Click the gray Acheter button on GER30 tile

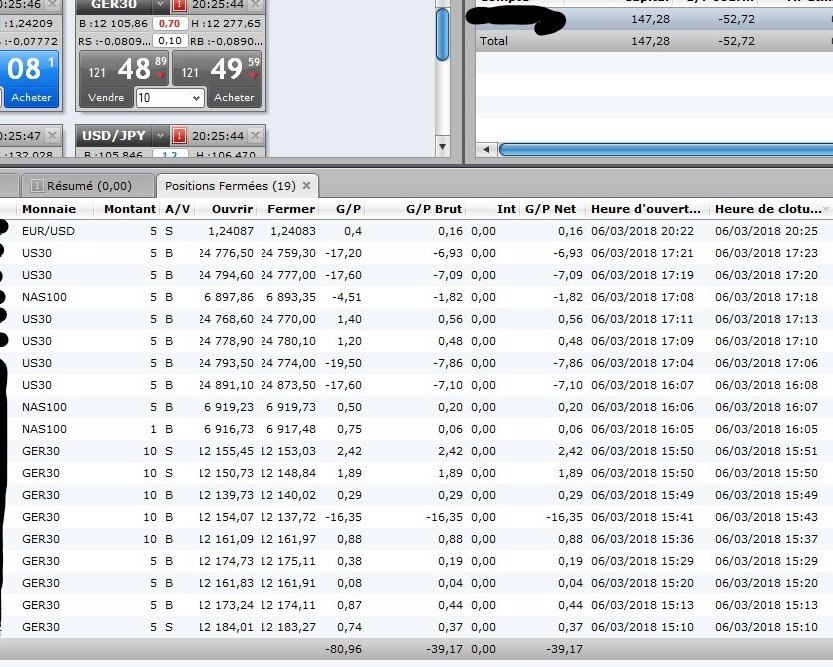click(x=234, y=98)
